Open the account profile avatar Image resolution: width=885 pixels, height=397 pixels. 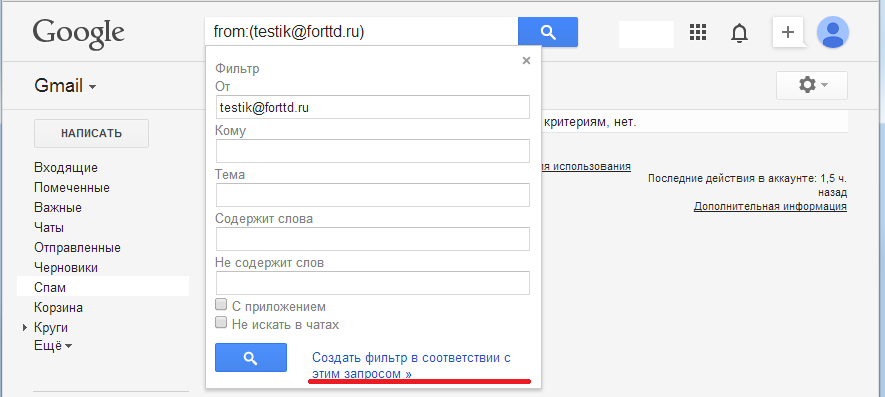click(x=833, y=32)
